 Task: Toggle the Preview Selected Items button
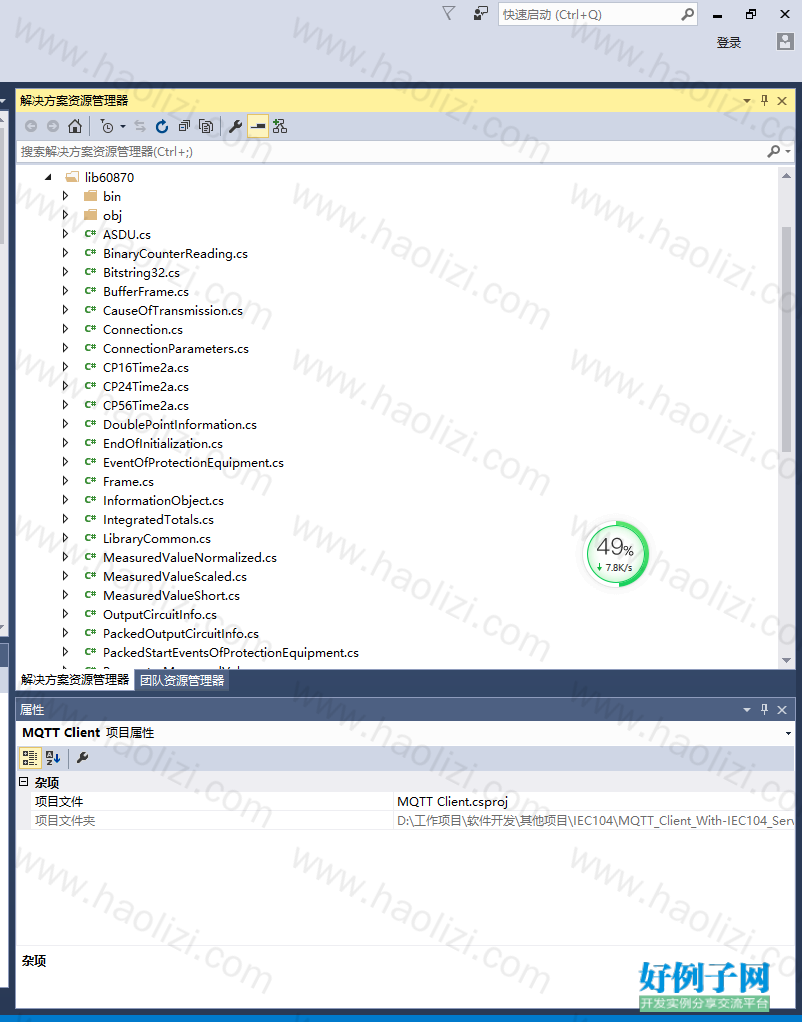[258, 126]
